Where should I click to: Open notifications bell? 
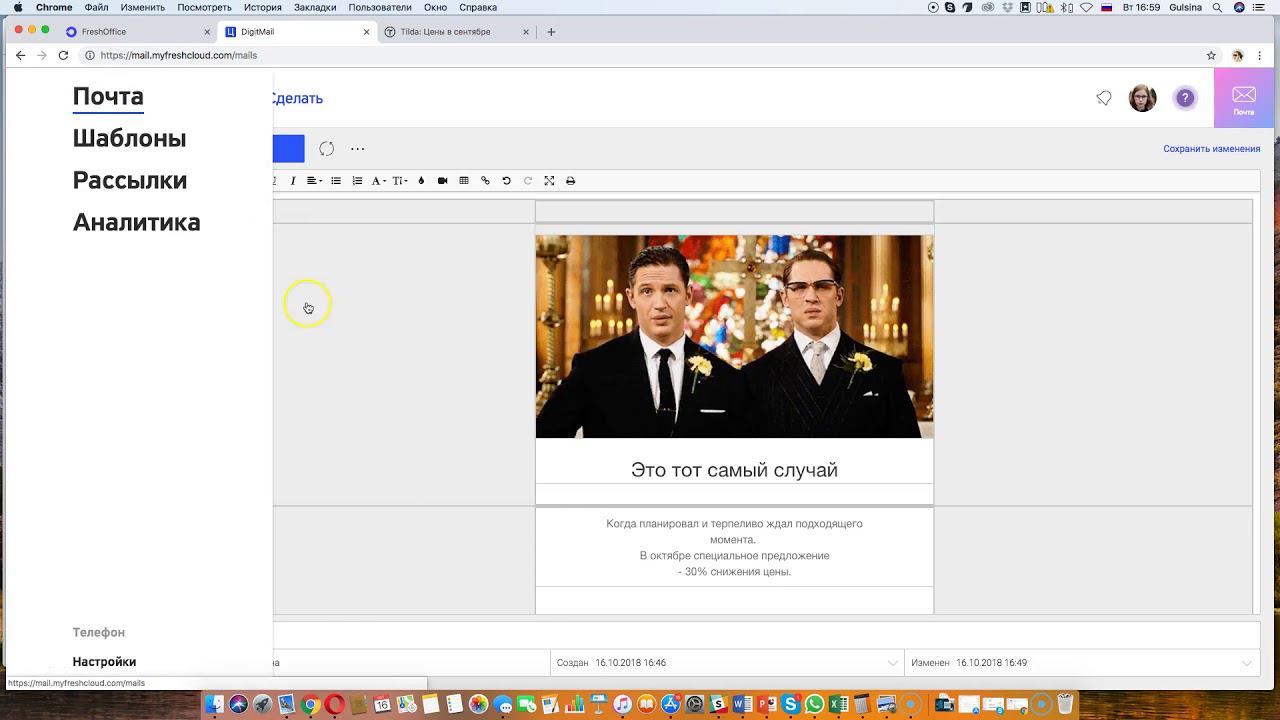(1104, 98)
